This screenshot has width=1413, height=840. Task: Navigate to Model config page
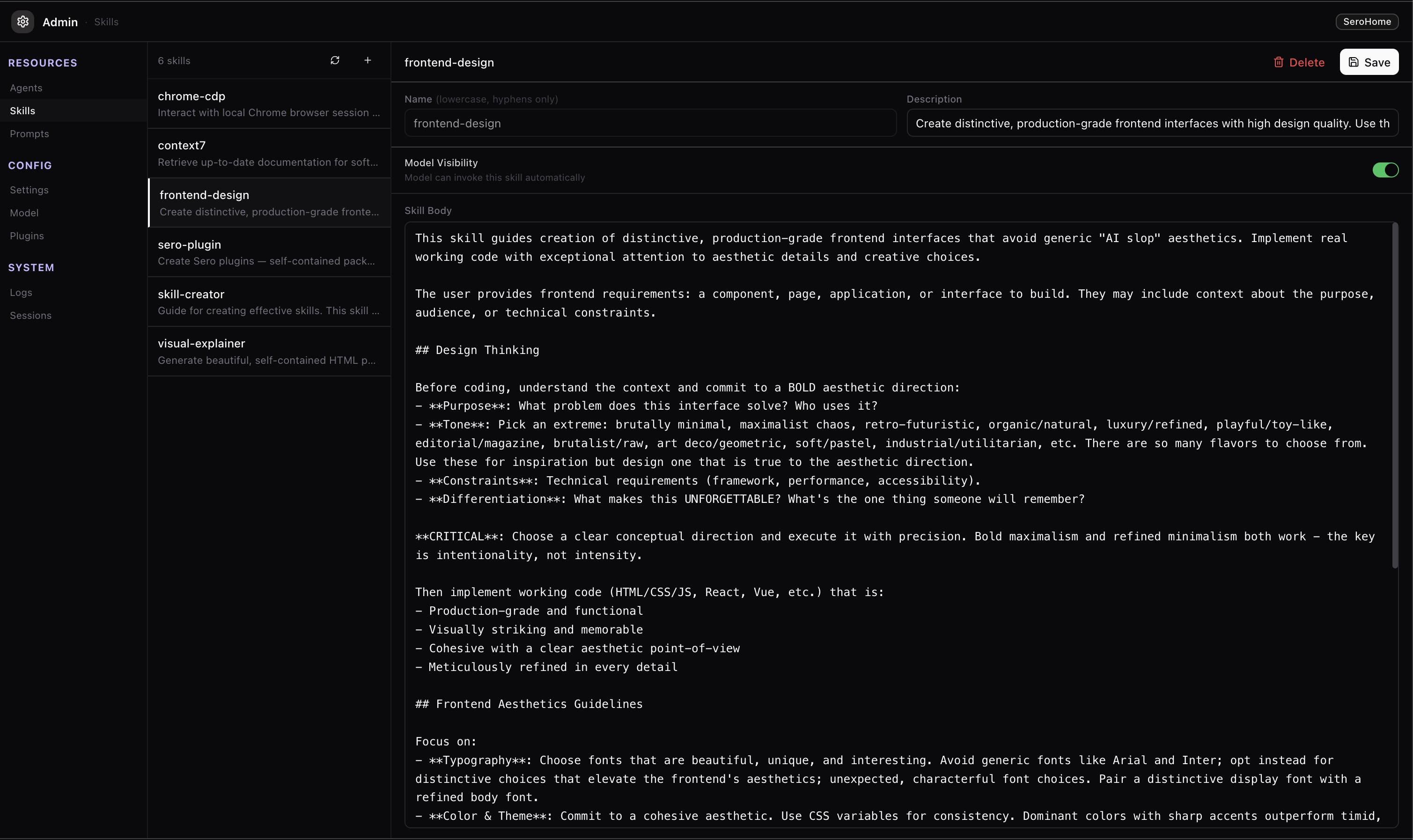pyautogui.click(x=24, y=213)
